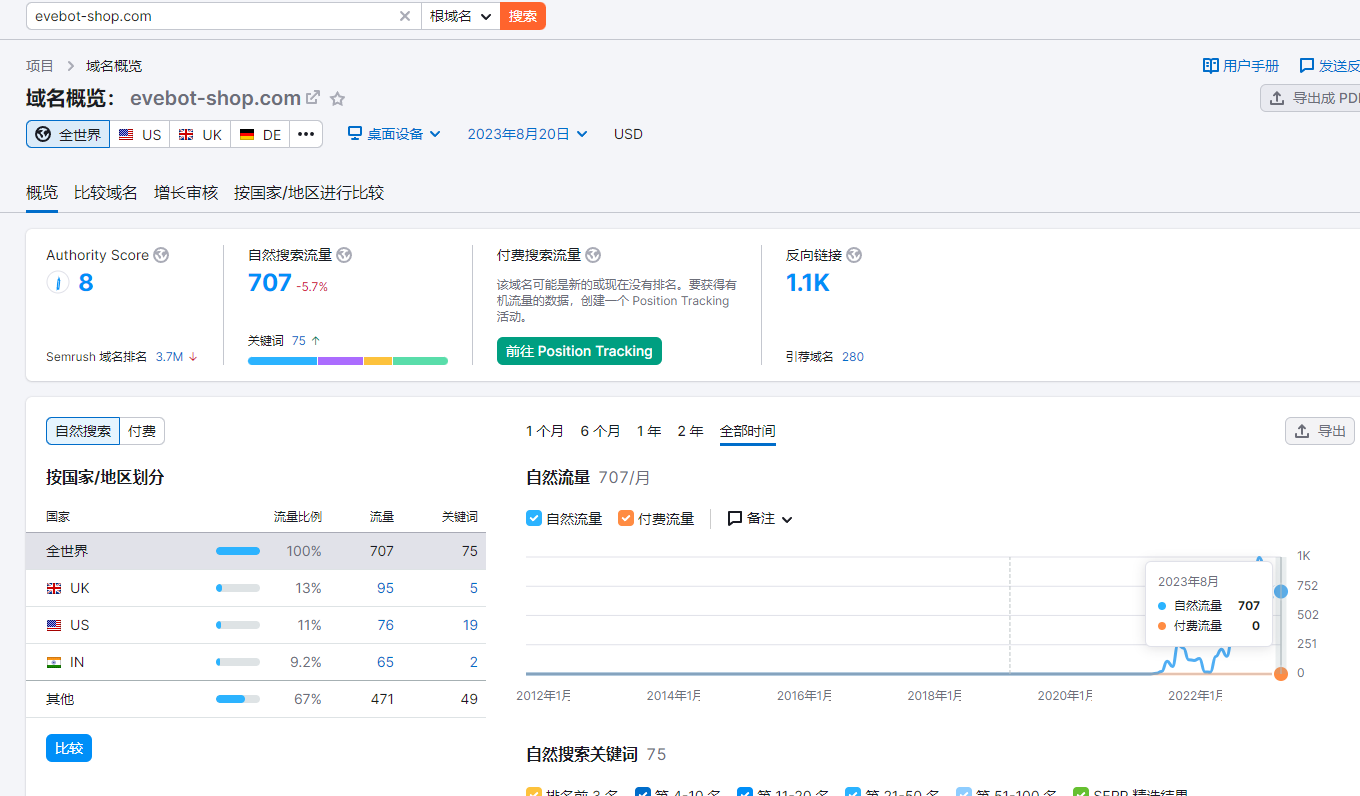
Task: Click 导出成 PDF button
Action: pyautogui.click(x=1312, y=98)
